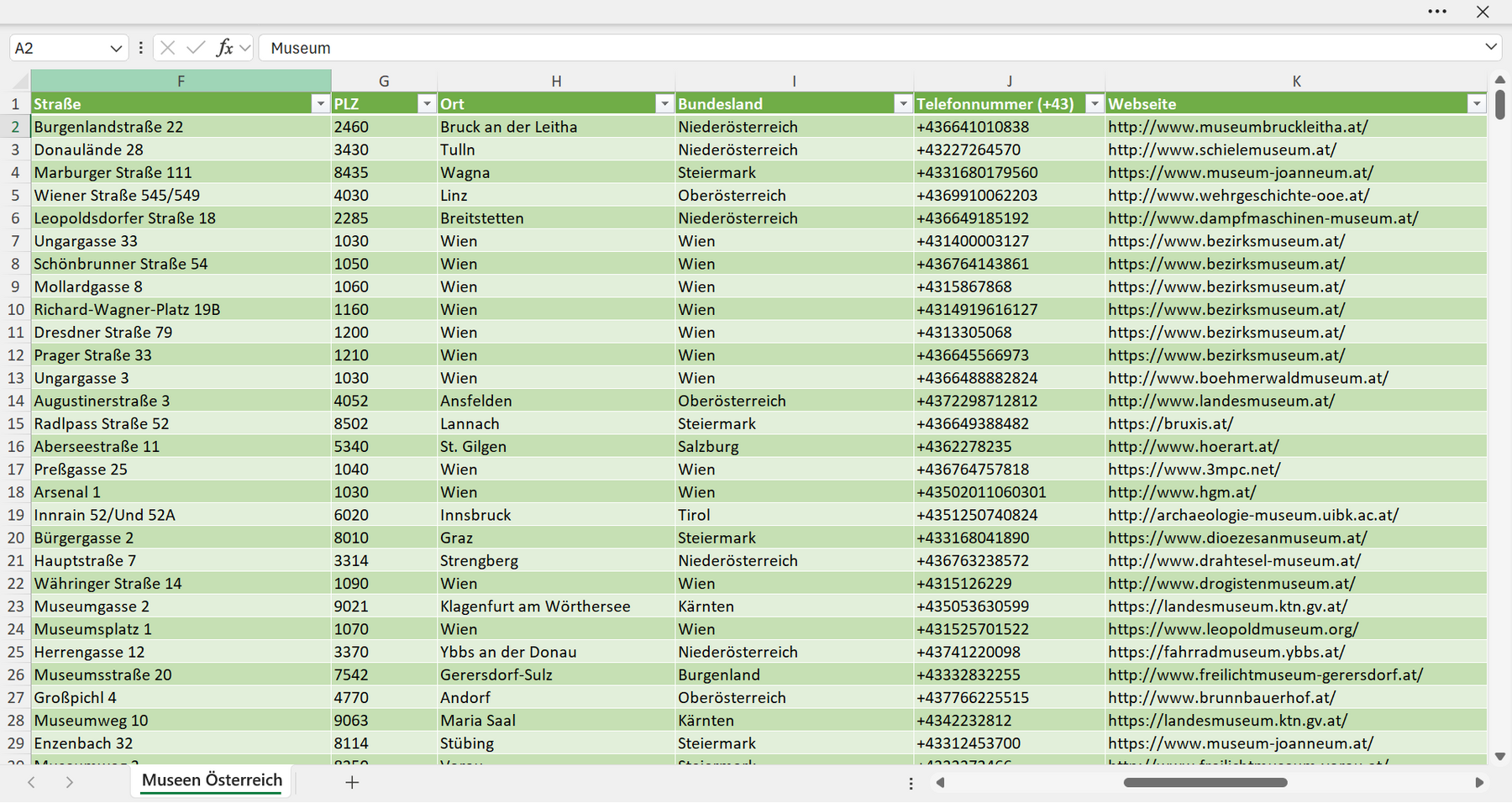
Task: Expand the Name Box dropdown arrow
Action: coord(116,49)
